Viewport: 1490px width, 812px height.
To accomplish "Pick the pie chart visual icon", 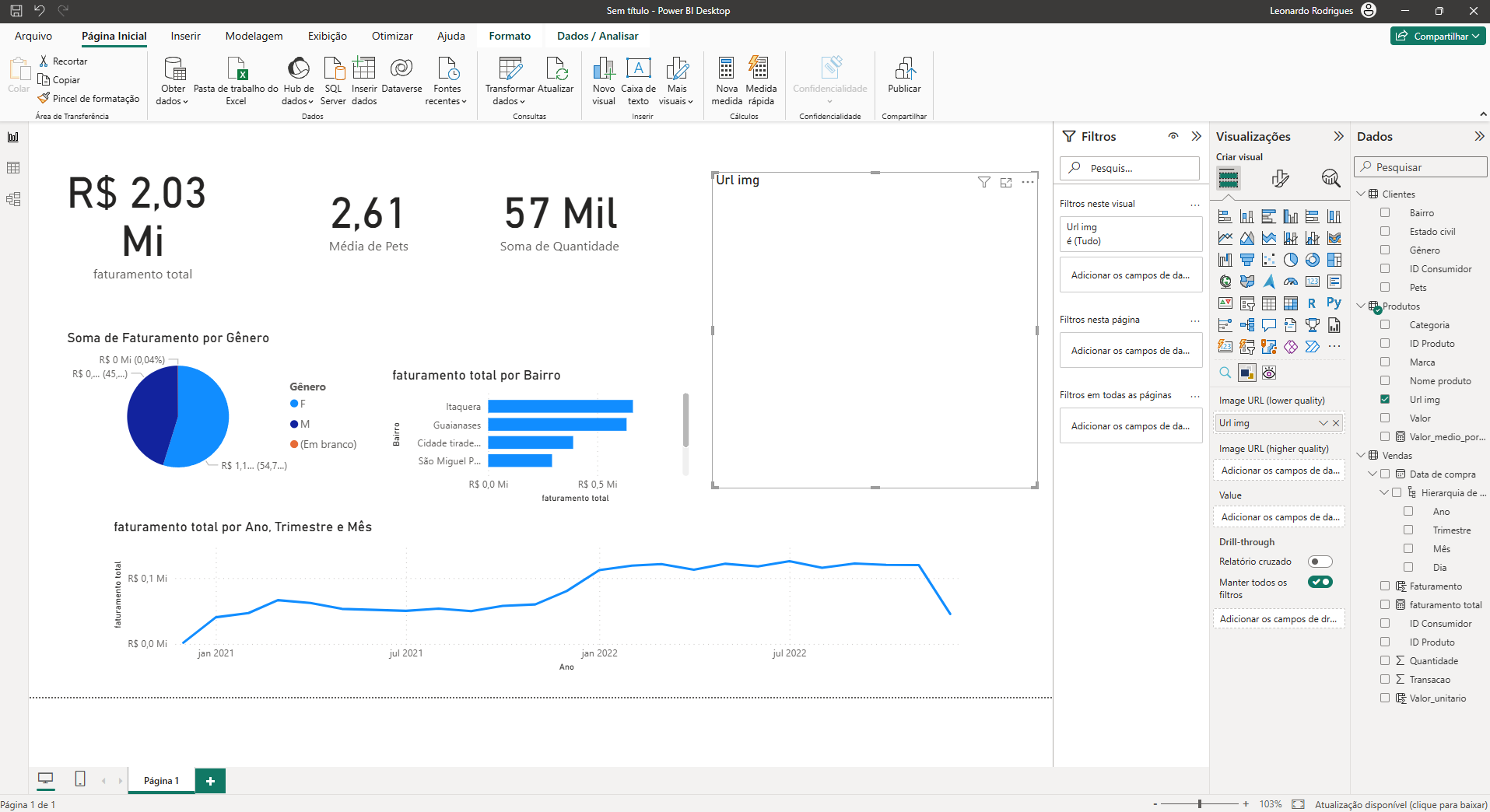I will (1291, 260).
